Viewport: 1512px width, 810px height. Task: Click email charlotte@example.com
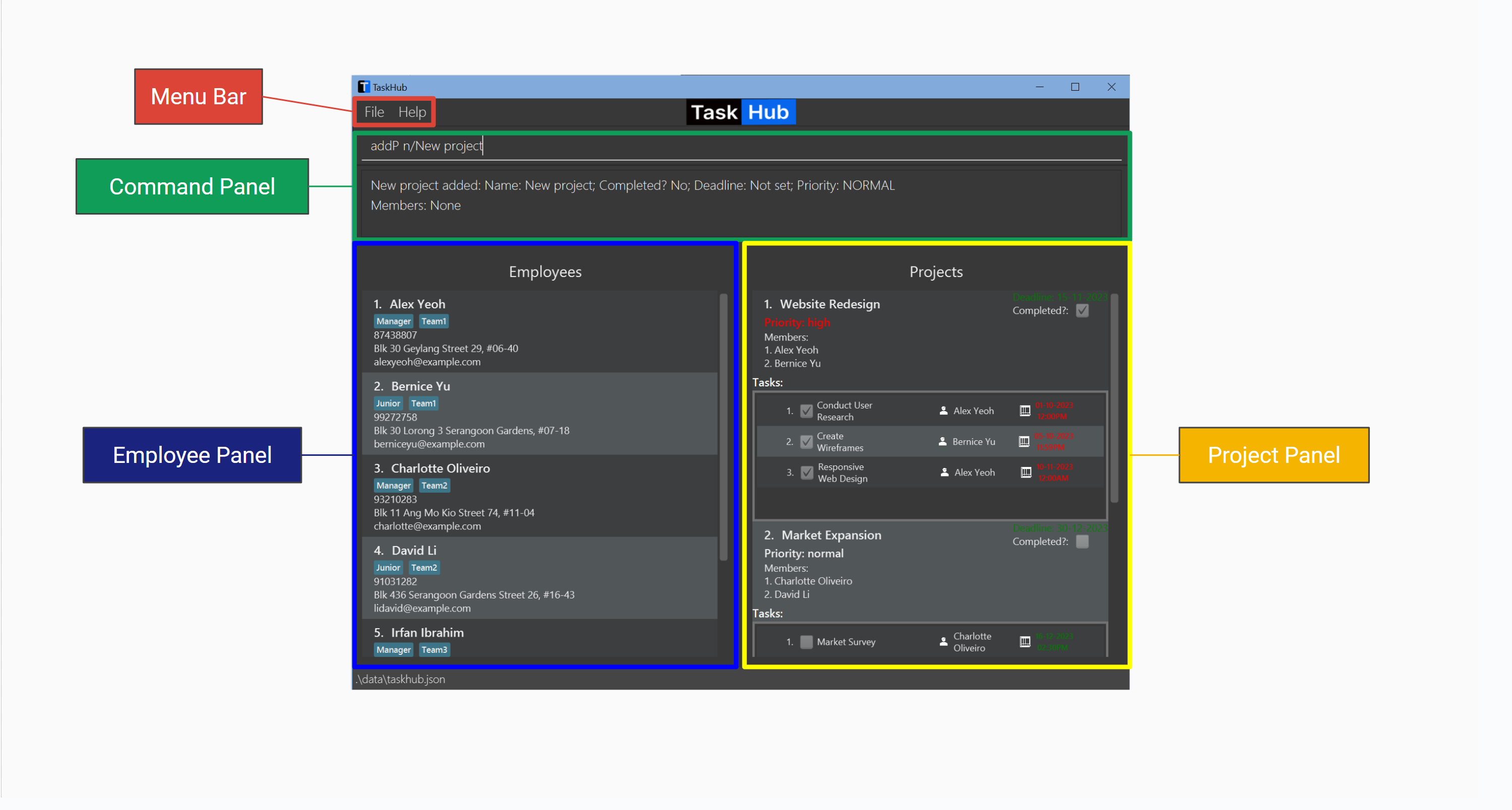(427, 526)
